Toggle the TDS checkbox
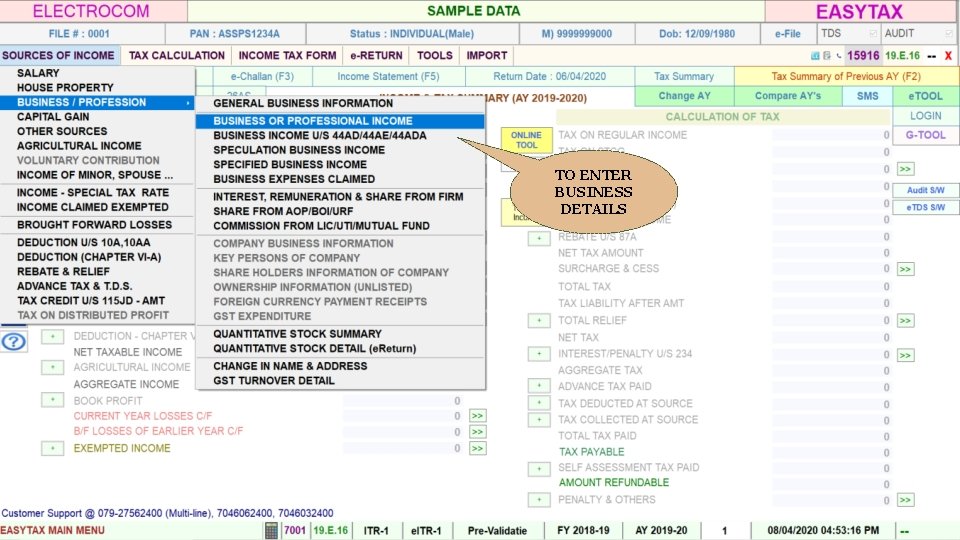Image resolution: width=960 pixels, height=540 pixels. pyautogui.click(x=873, y=34)
